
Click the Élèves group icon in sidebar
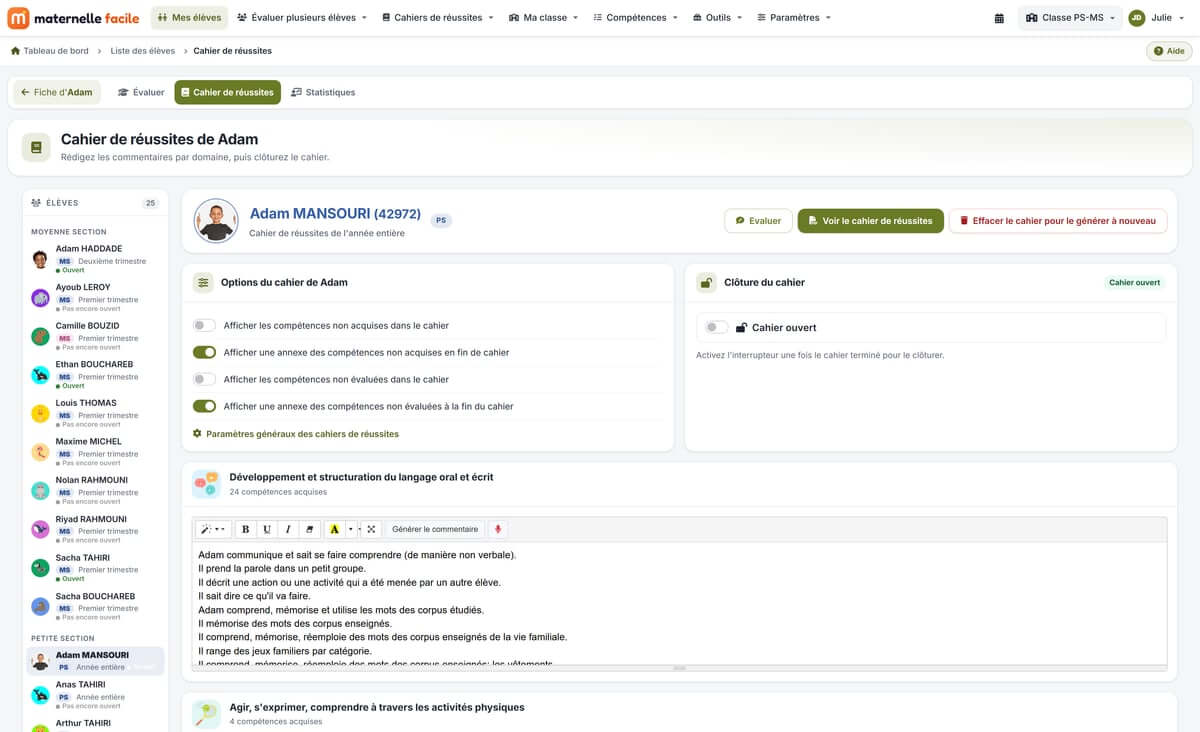coord(37,203)
